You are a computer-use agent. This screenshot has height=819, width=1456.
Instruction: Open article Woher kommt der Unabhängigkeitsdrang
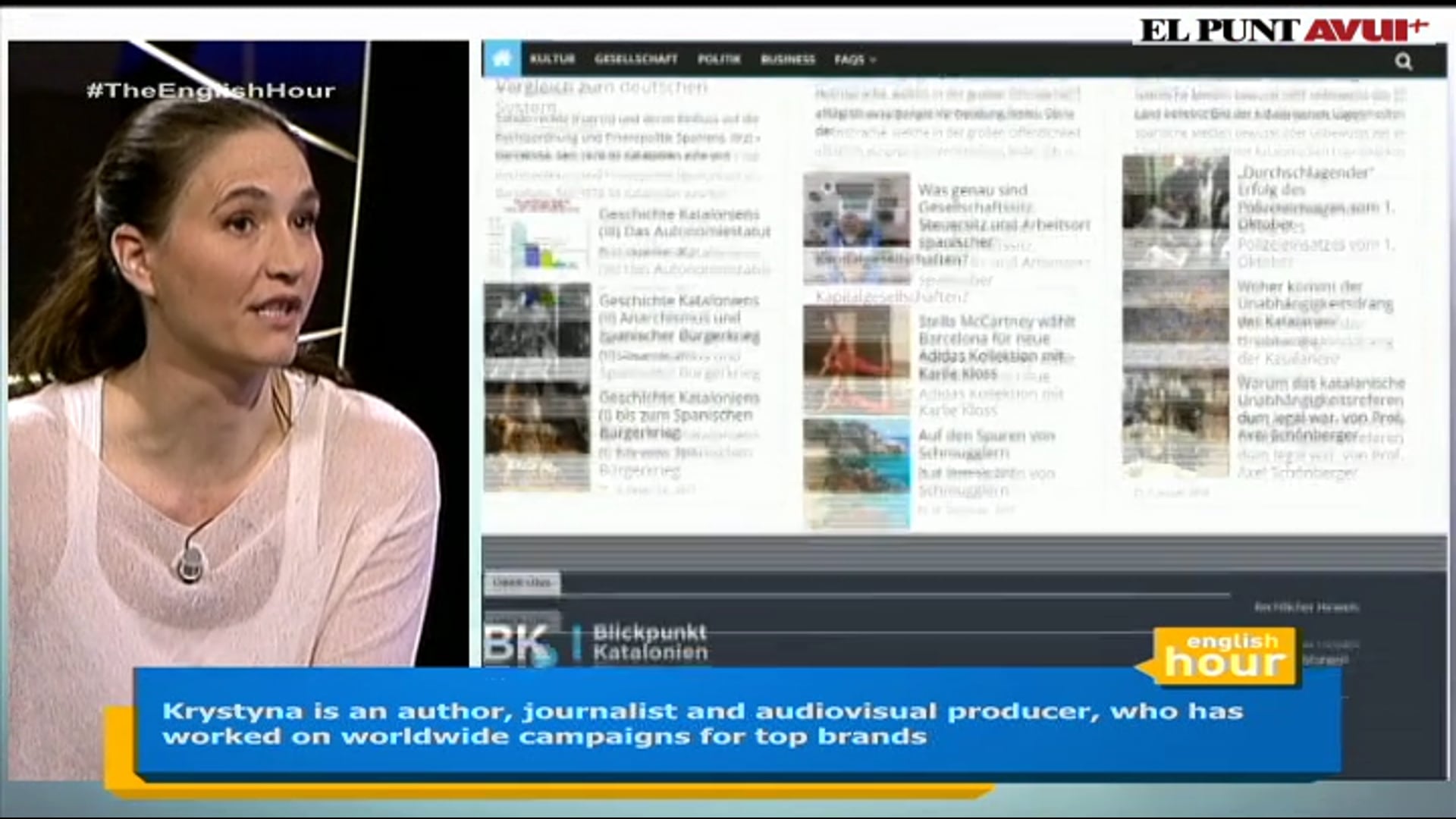[1315, 303]
